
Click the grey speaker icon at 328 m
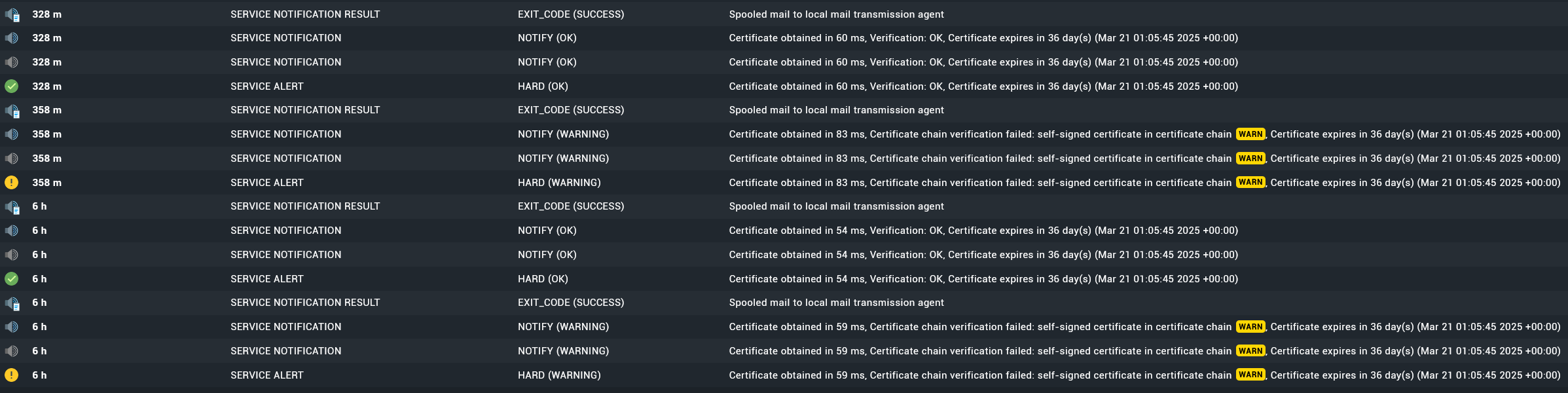tap(12, 62)
